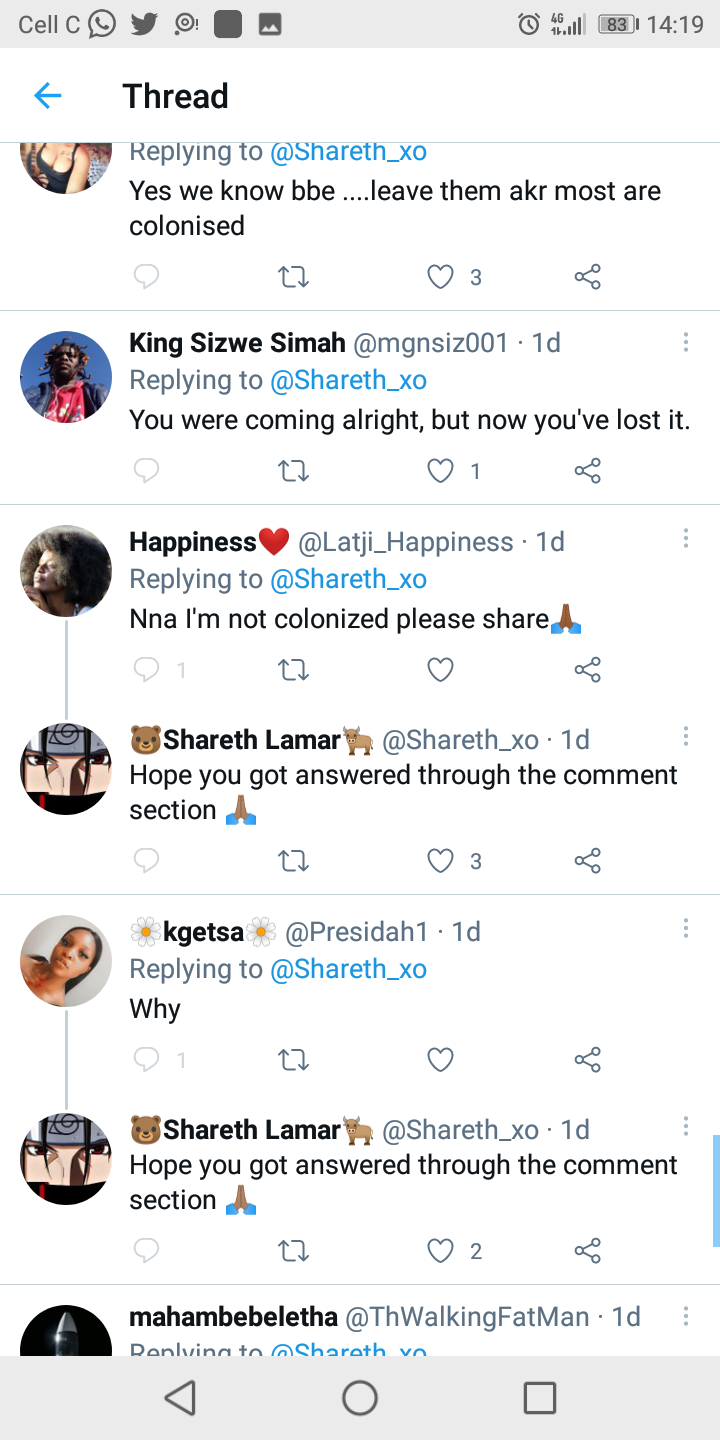Tap Android home navigation button
Image resolution: width=720 pixels, height=1440 pixels.
tap(360, 1397)
